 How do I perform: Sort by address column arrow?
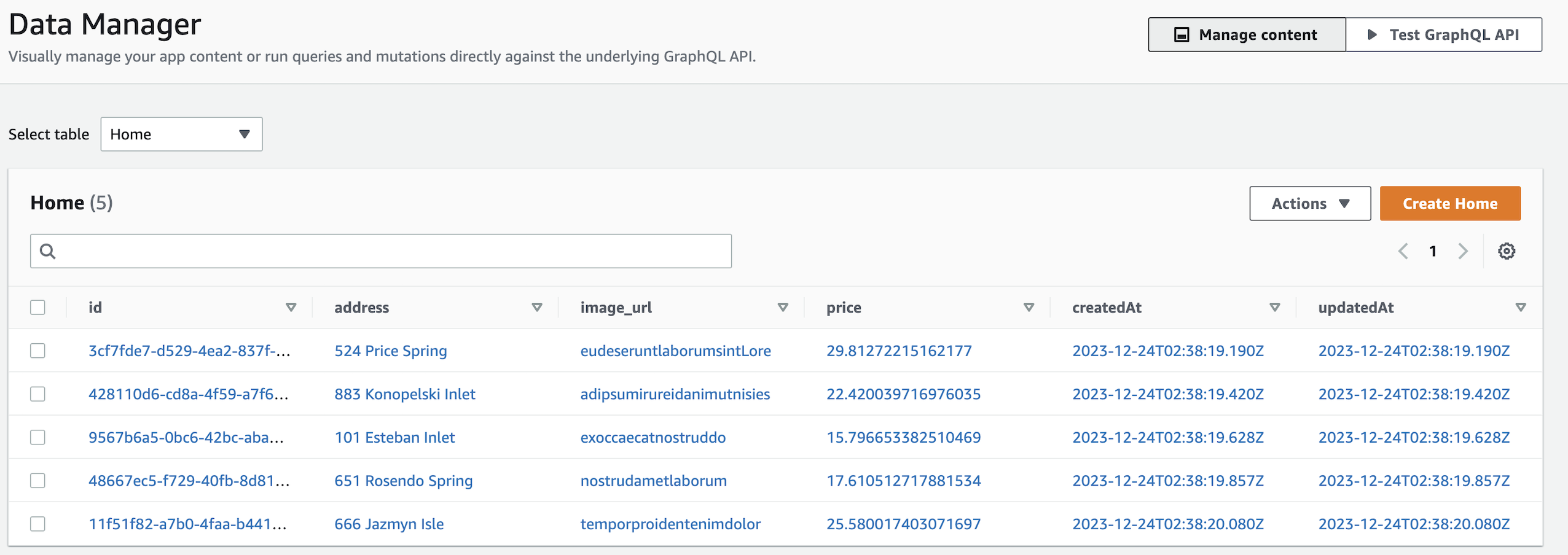537,308
